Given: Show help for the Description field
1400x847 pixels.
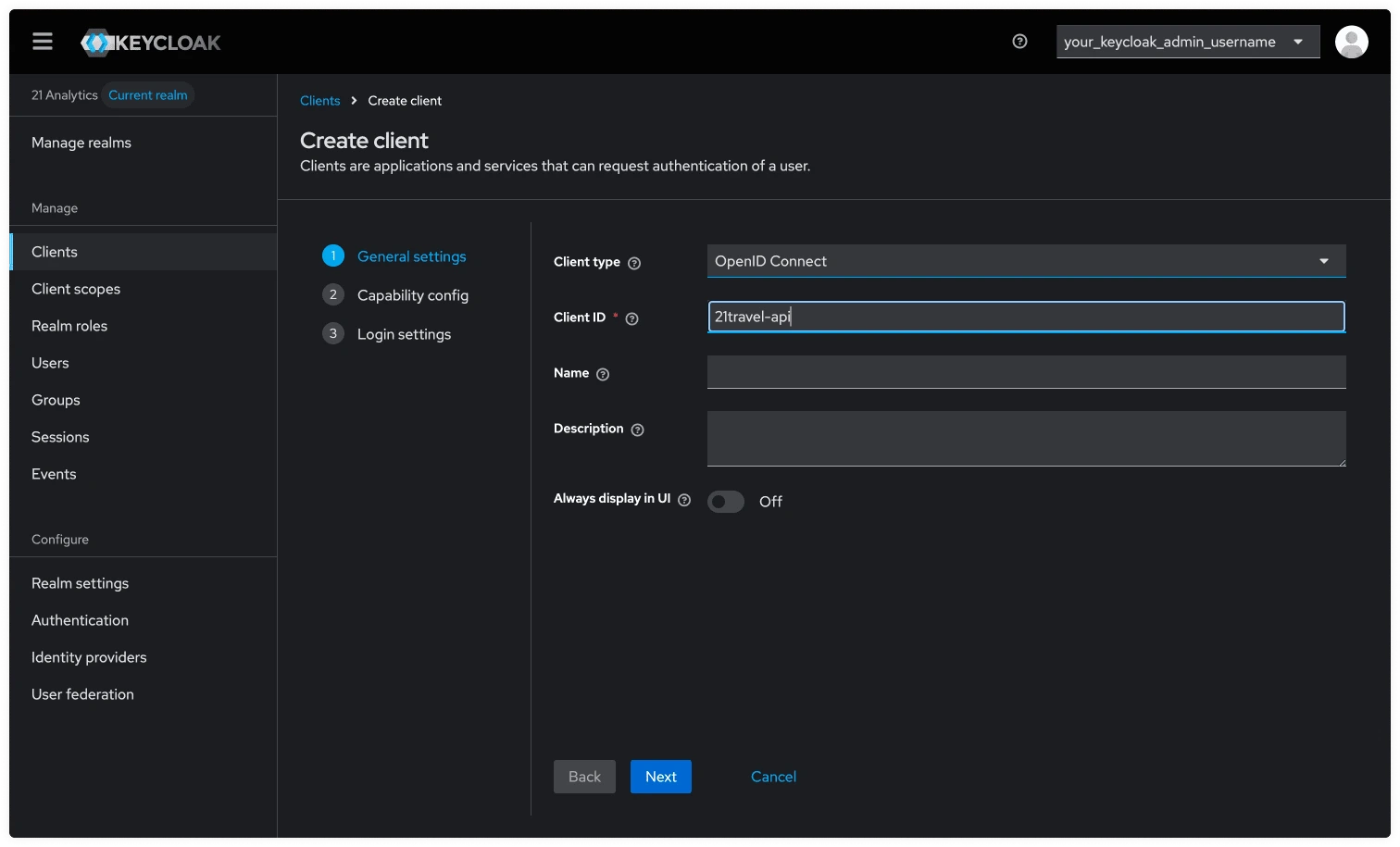Looking at the screenshot, I should pos(636,430).
